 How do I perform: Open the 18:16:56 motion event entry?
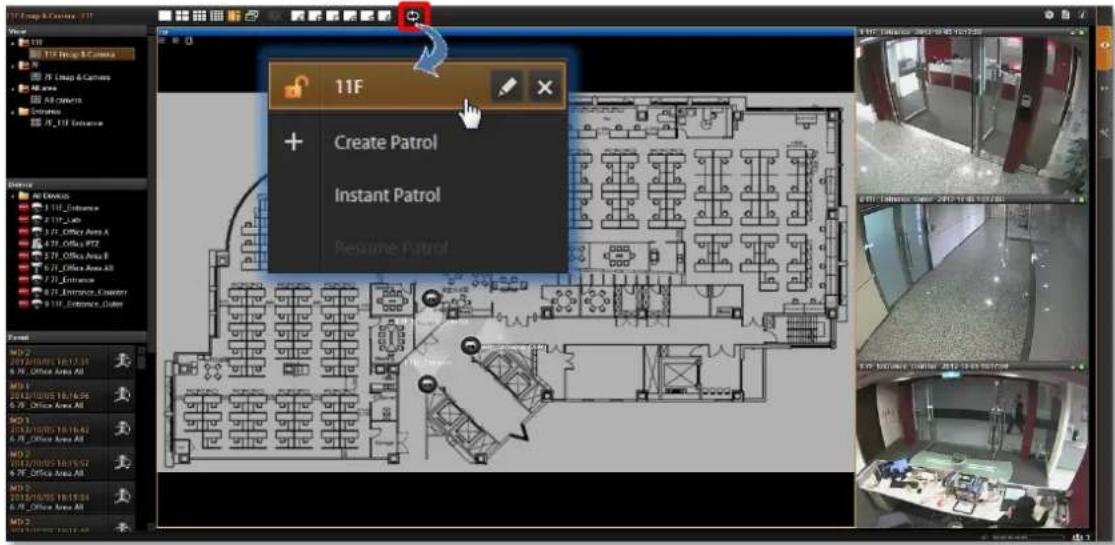click(x=70, y=395)
